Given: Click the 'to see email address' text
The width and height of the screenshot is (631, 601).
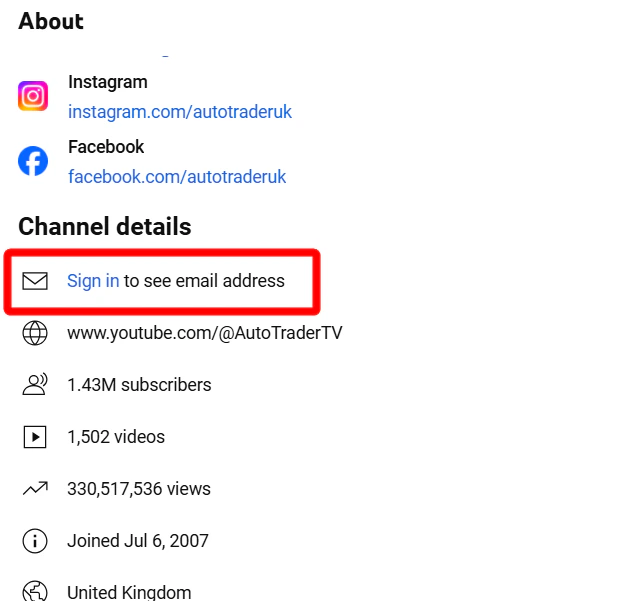Looking at the screenshot, I should [204, 281].
